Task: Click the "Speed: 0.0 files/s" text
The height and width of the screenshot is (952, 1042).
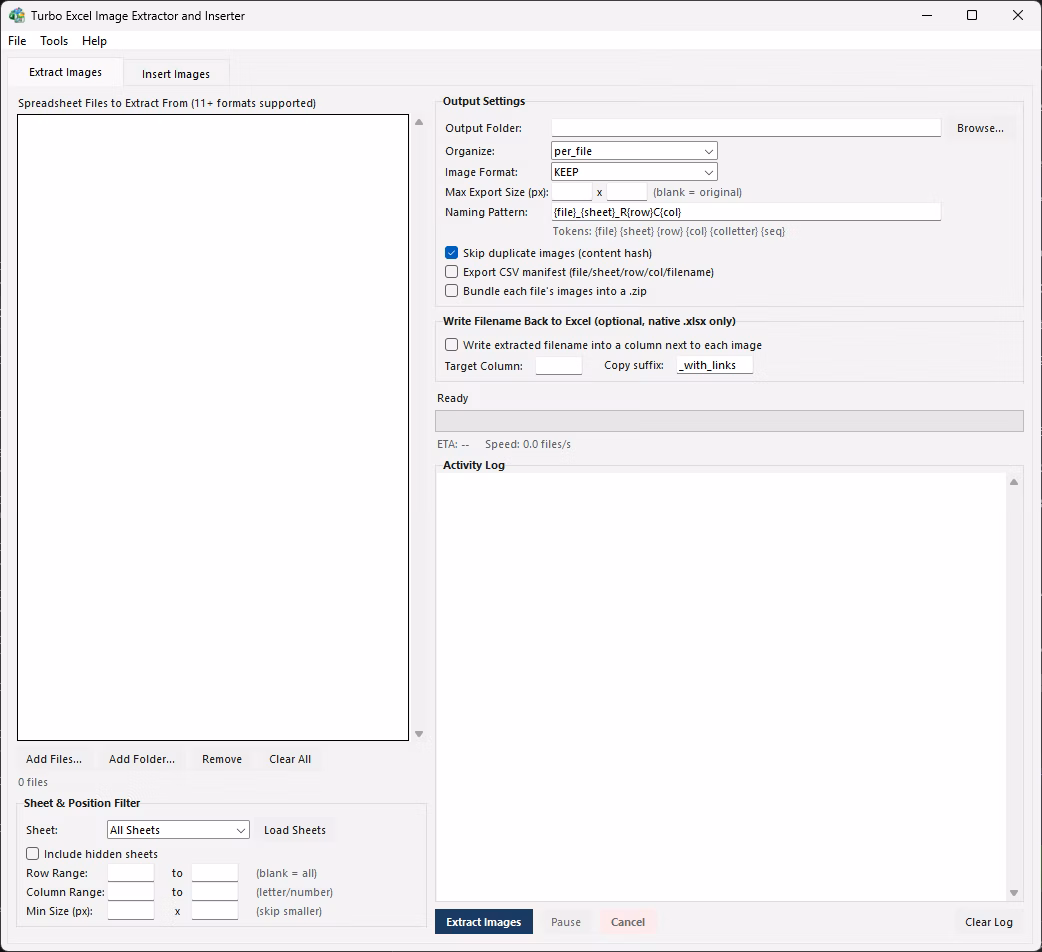Action: pyautogui.click(x=528, y=444)
